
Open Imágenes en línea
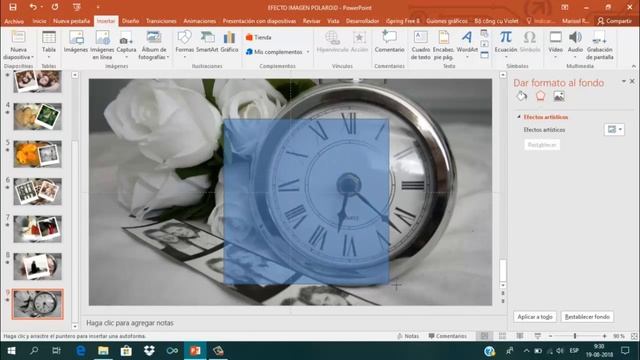click(x=102, y=46)
